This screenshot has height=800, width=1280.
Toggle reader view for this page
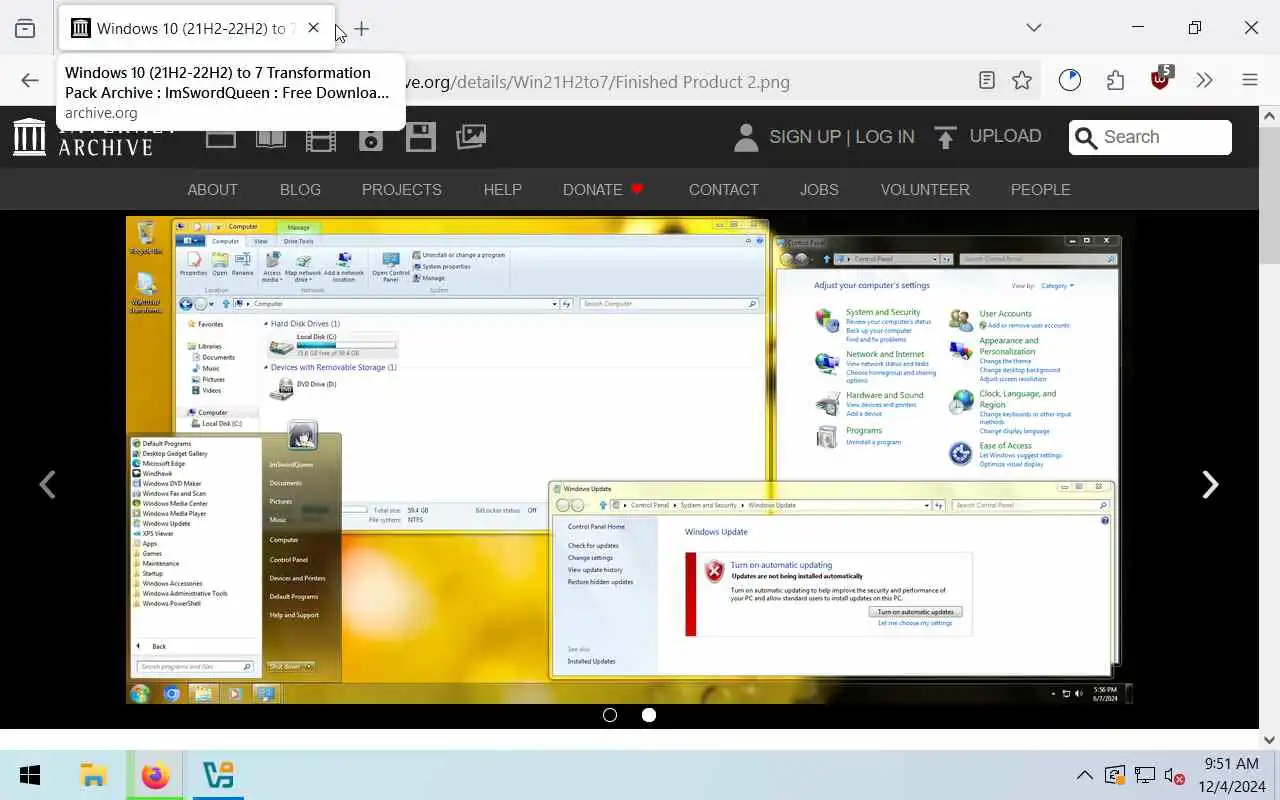987,81
